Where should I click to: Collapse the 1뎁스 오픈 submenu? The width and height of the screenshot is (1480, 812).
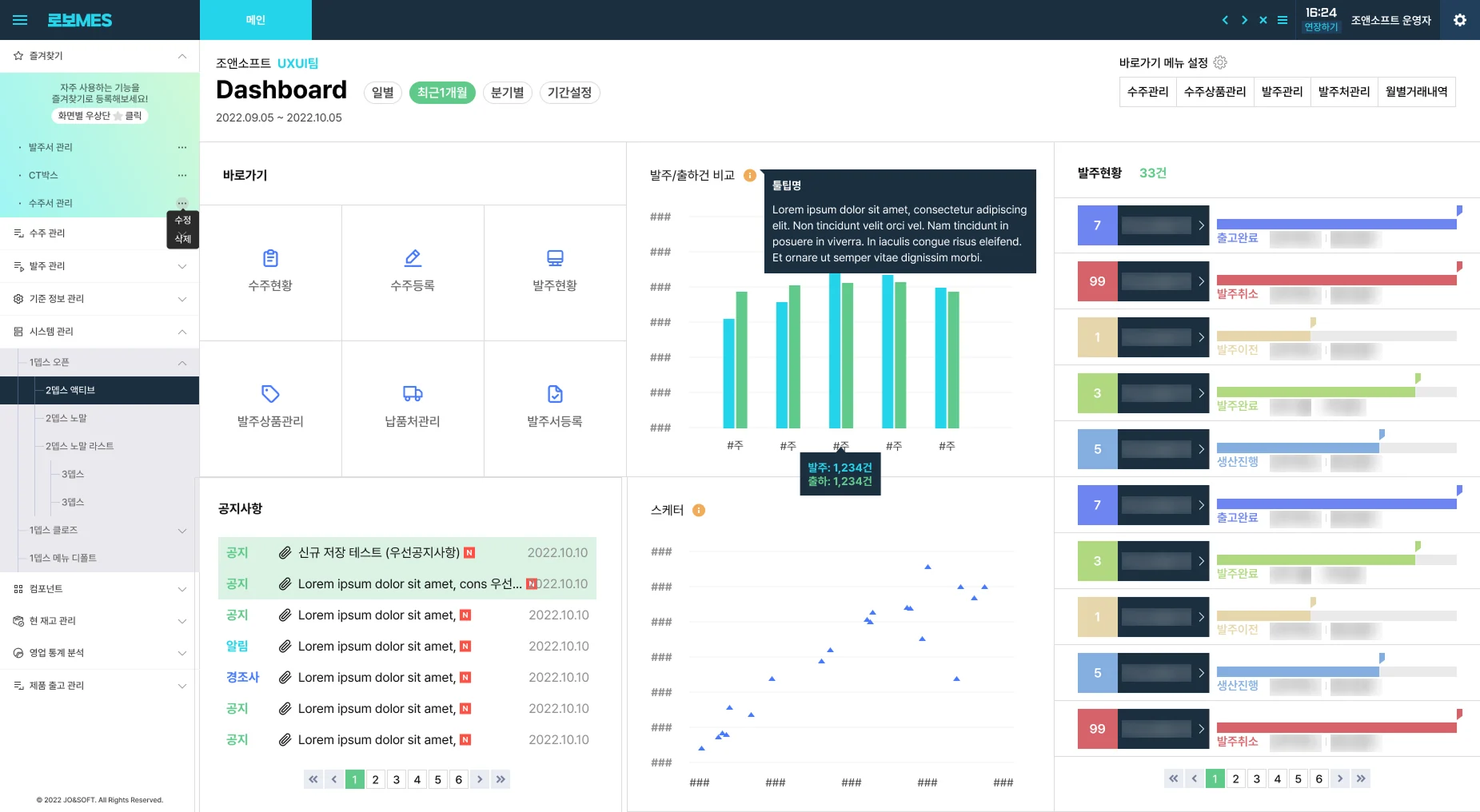click(x=182, y=363)
